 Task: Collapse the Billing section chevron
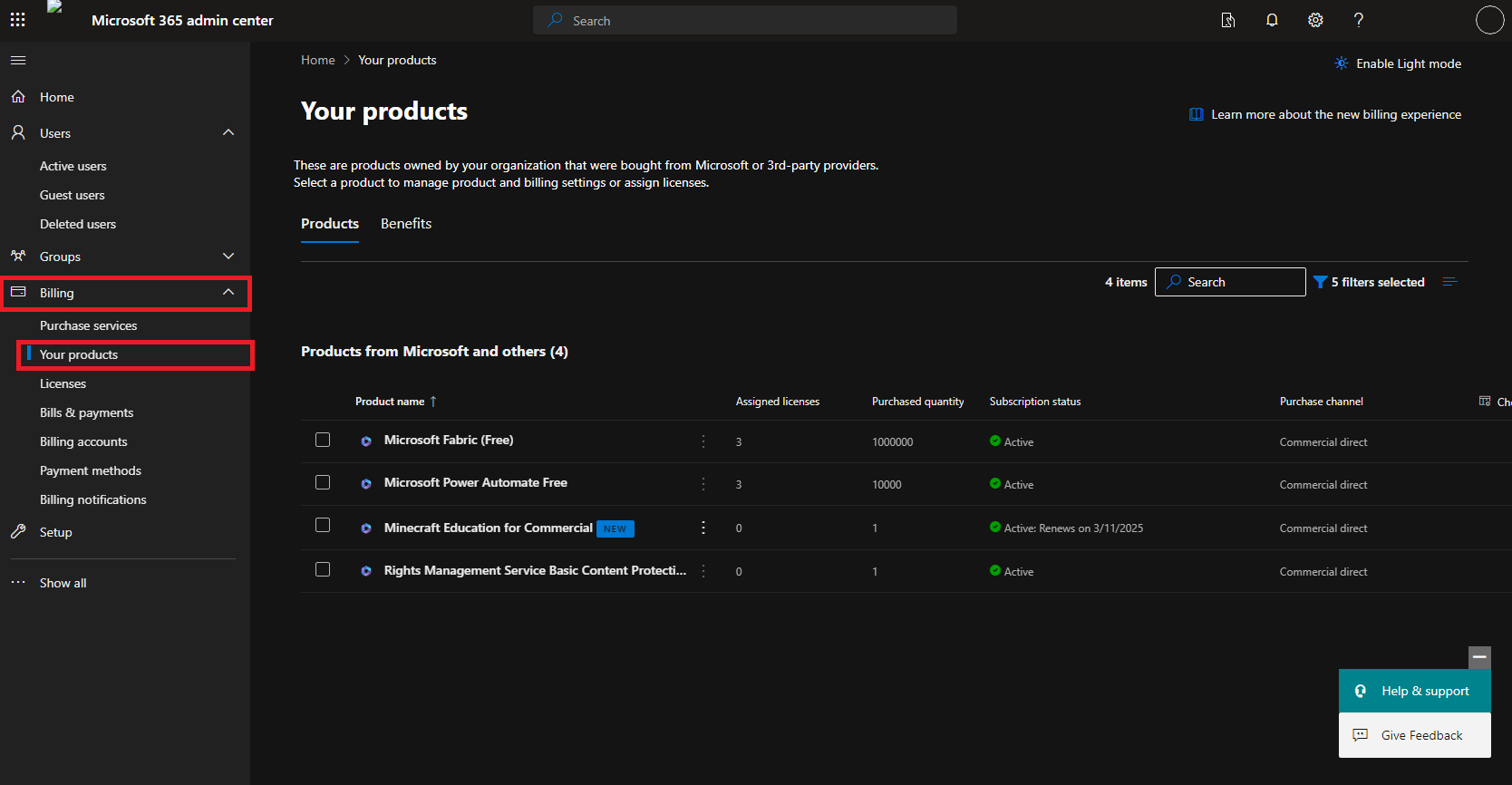(228, 292)
